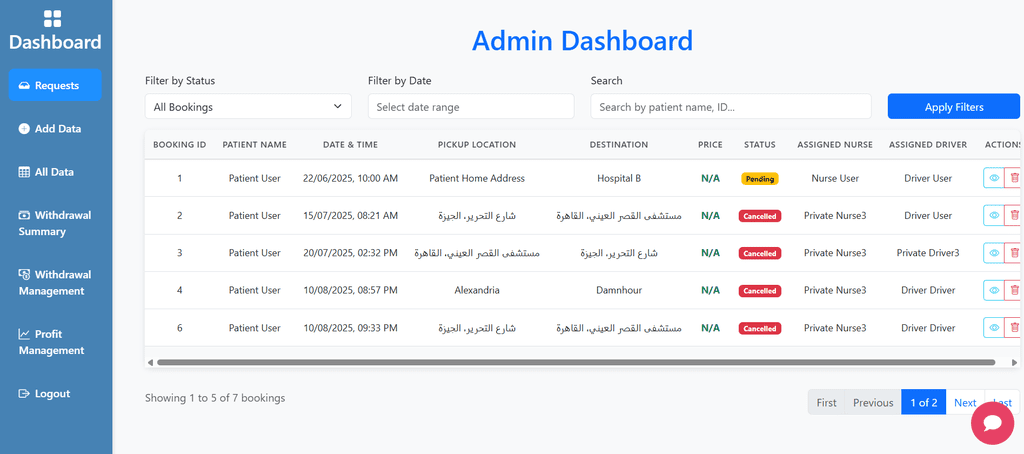Click the Price column header
1024x454 pixels.
click(710, 144)
